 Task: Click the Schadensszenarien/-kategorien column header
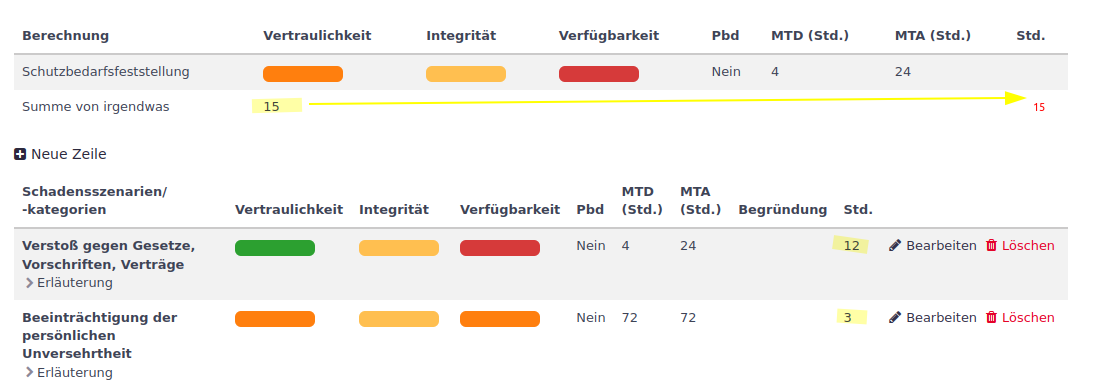pos(94,201)
